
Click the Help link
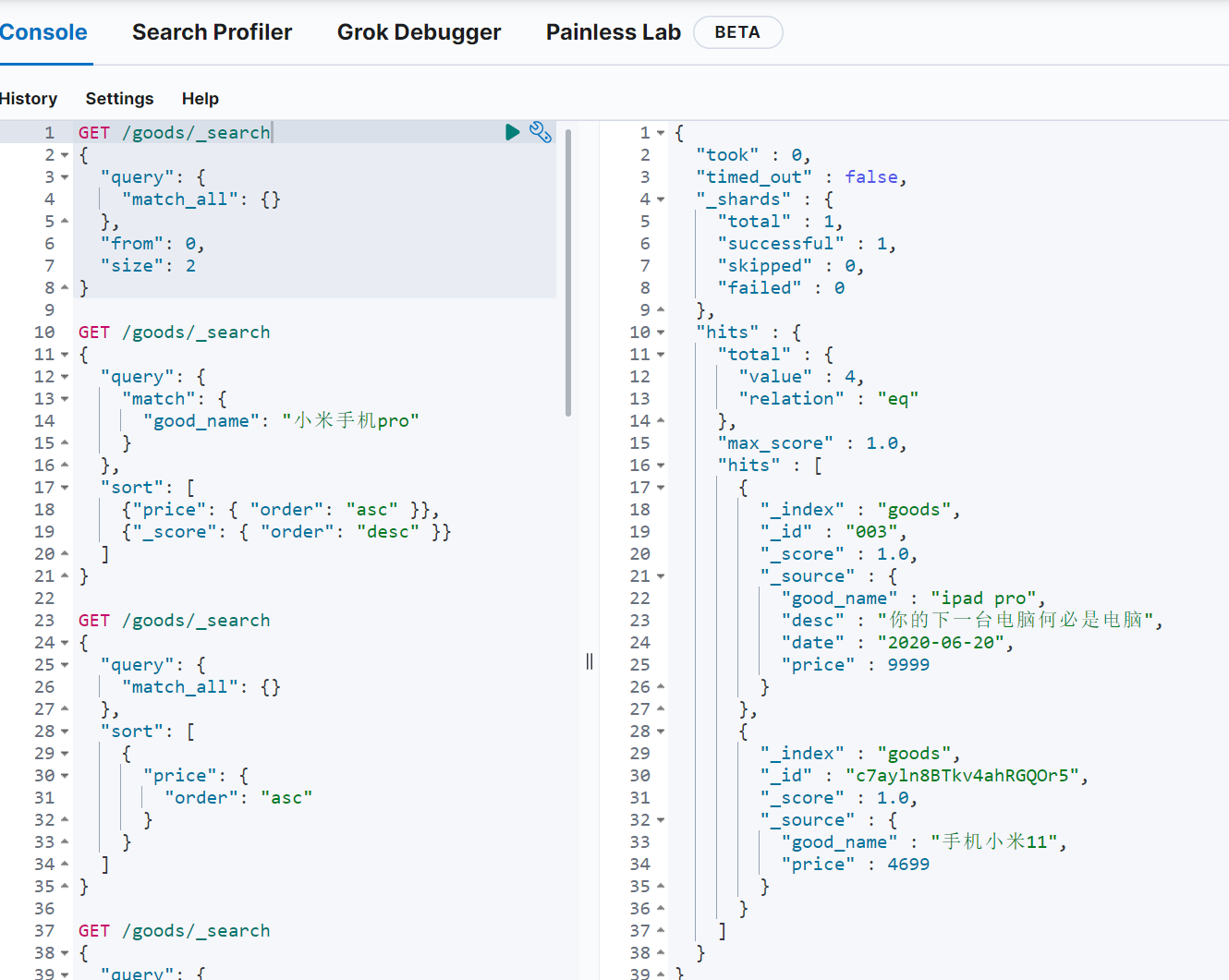(x=200, y=99)
